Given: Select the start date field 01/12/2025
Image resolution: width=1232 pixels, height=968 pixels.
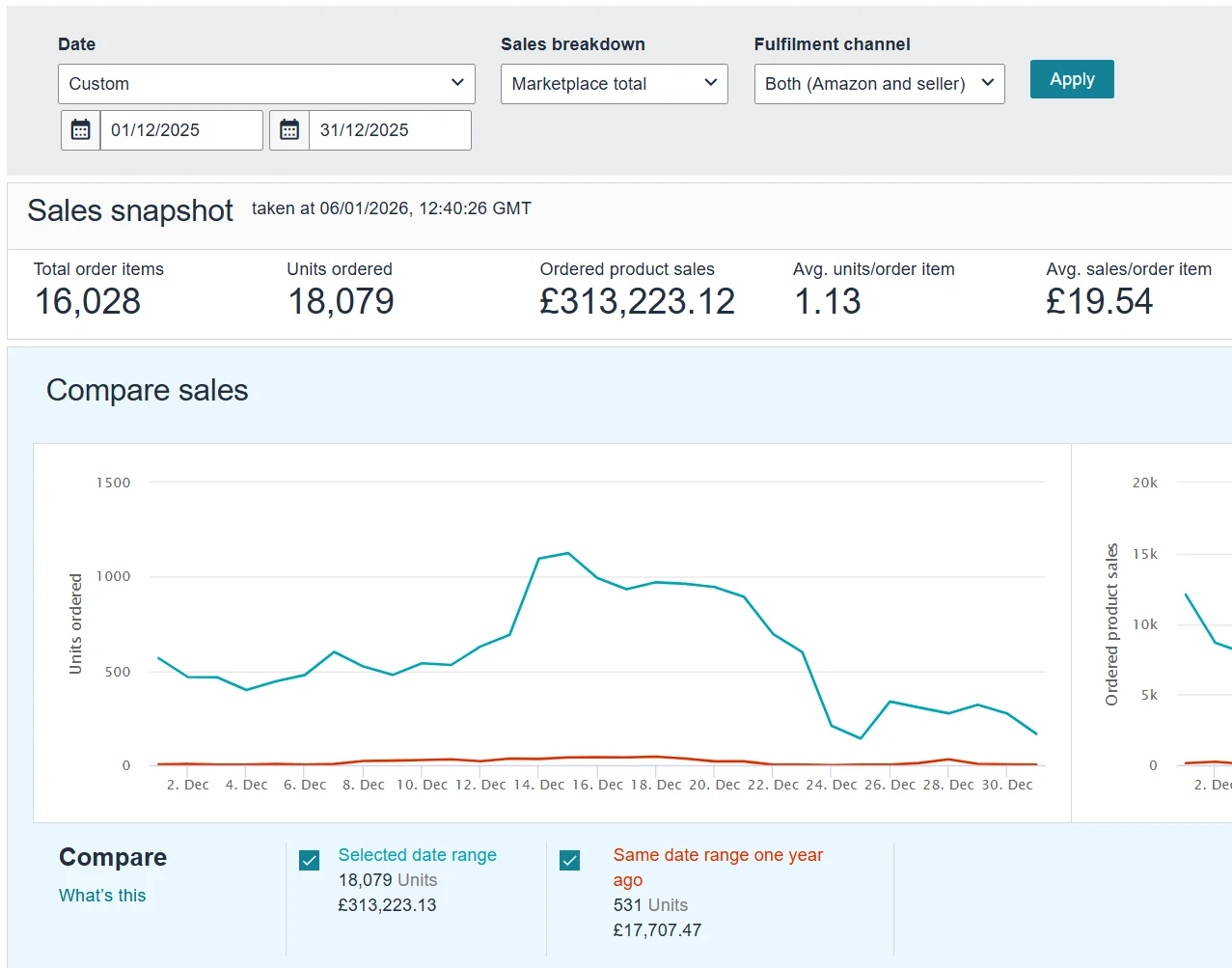Looking at the screenshot, I should pyautogui.click(x=181, y=130).
